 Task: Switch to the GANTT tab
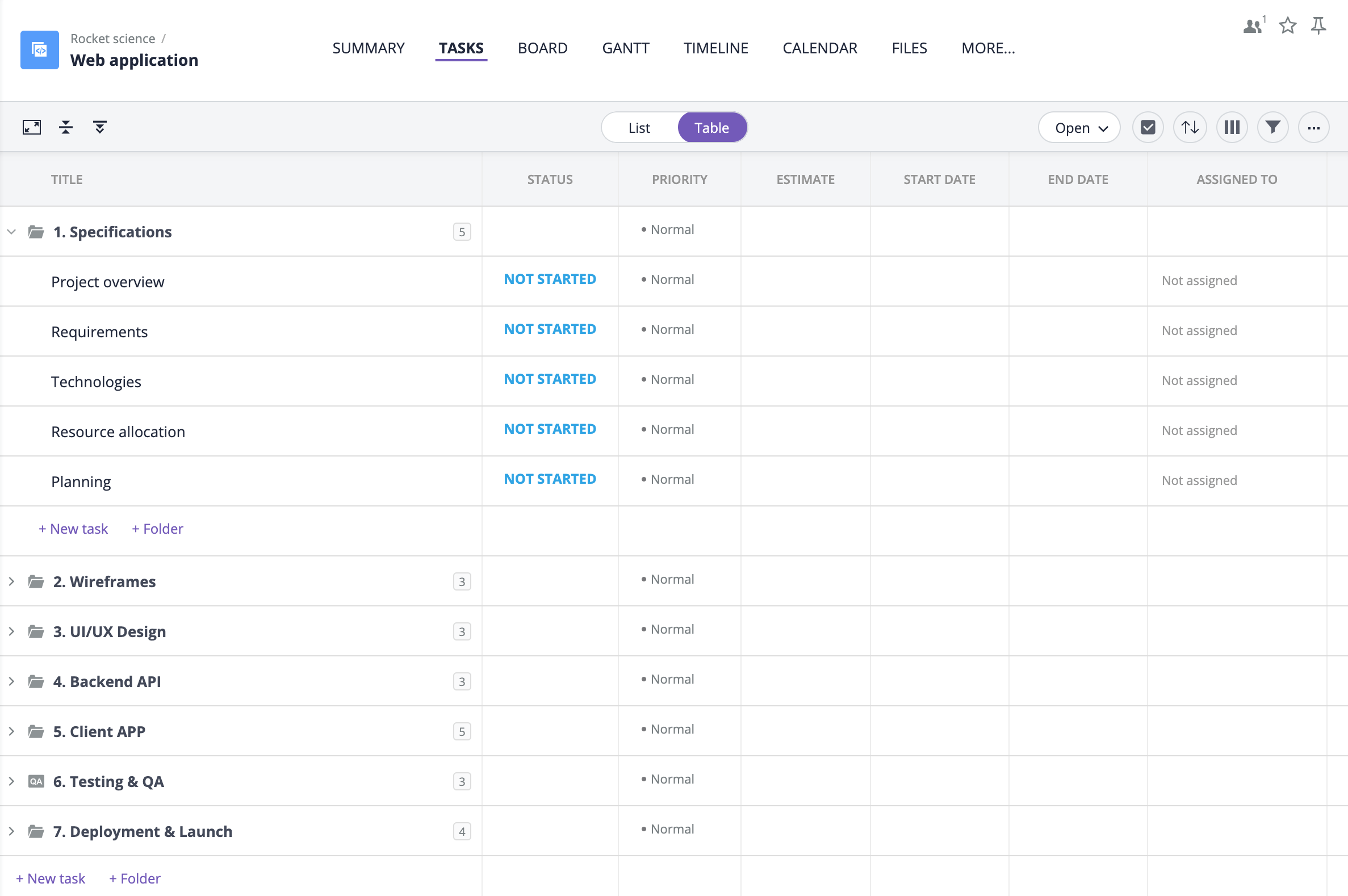pos(625,48)
